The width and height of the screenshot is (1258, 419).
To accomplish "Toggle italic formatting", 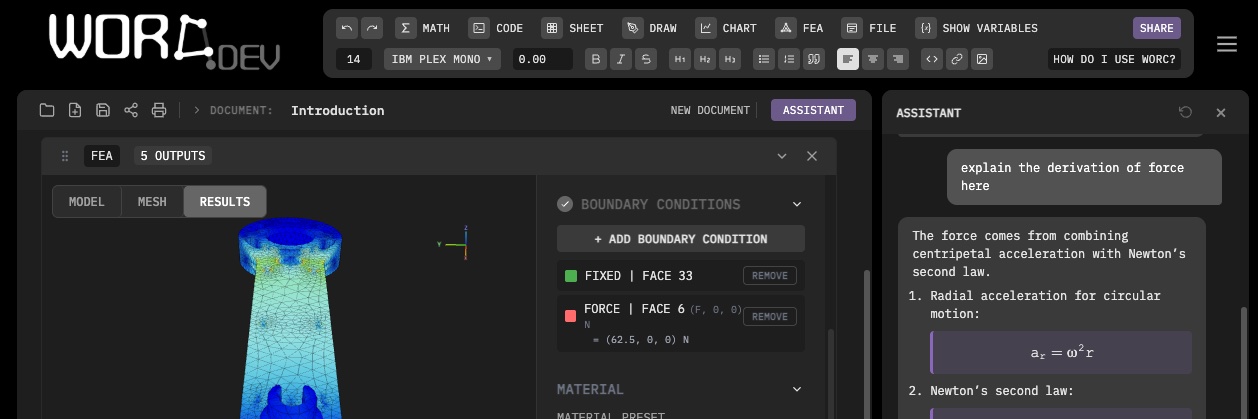I will pyautogui.click(x=621, y=59).
